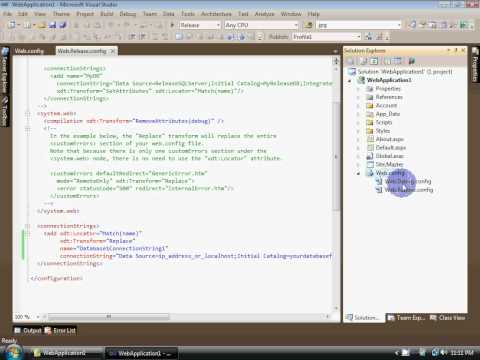The width and height of the screenshot is (480, 360).
Task: Click the New Project toolbar icon
Action: coord(12,25)
